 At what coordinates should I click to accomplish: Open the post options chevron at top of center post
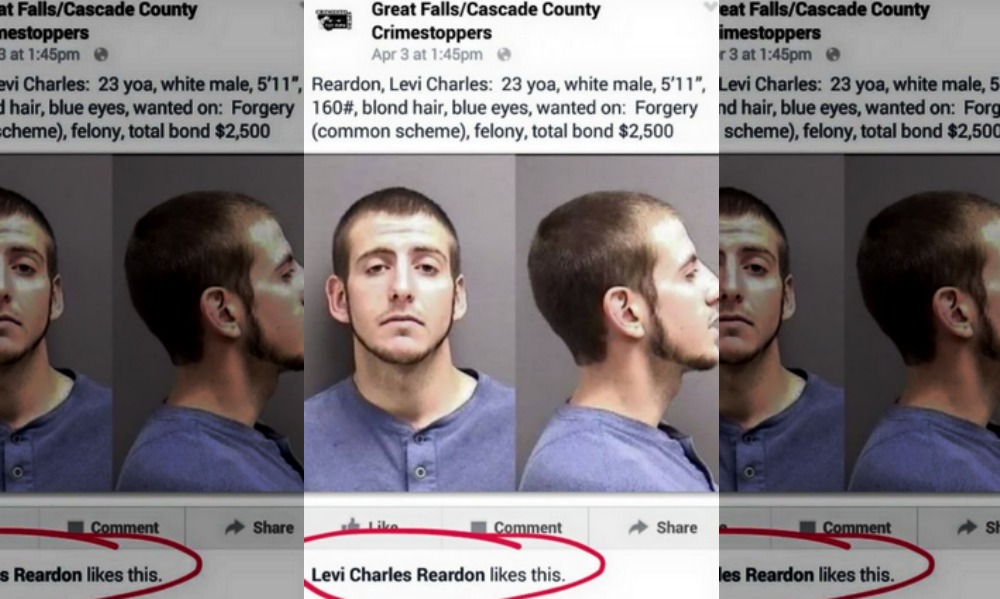click(710, 7)
